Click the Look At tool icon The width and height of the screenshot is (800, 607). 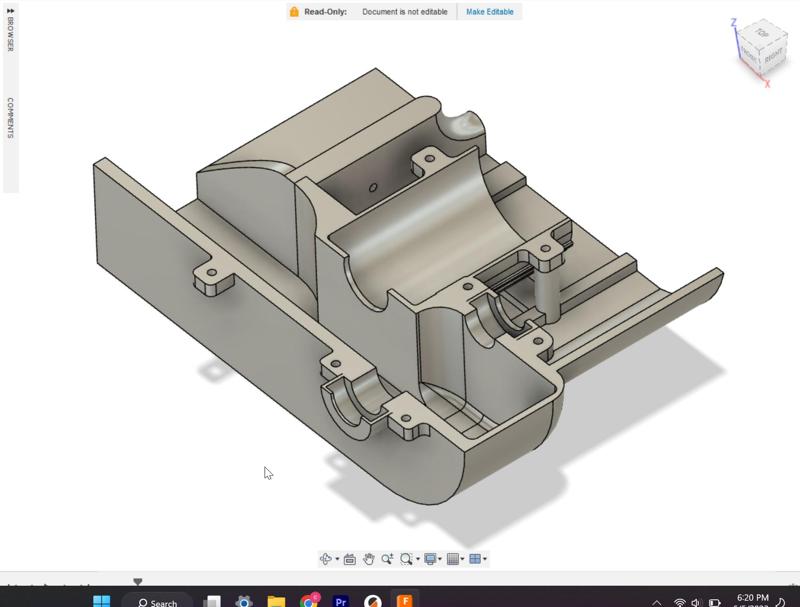(x=349, y=559)
